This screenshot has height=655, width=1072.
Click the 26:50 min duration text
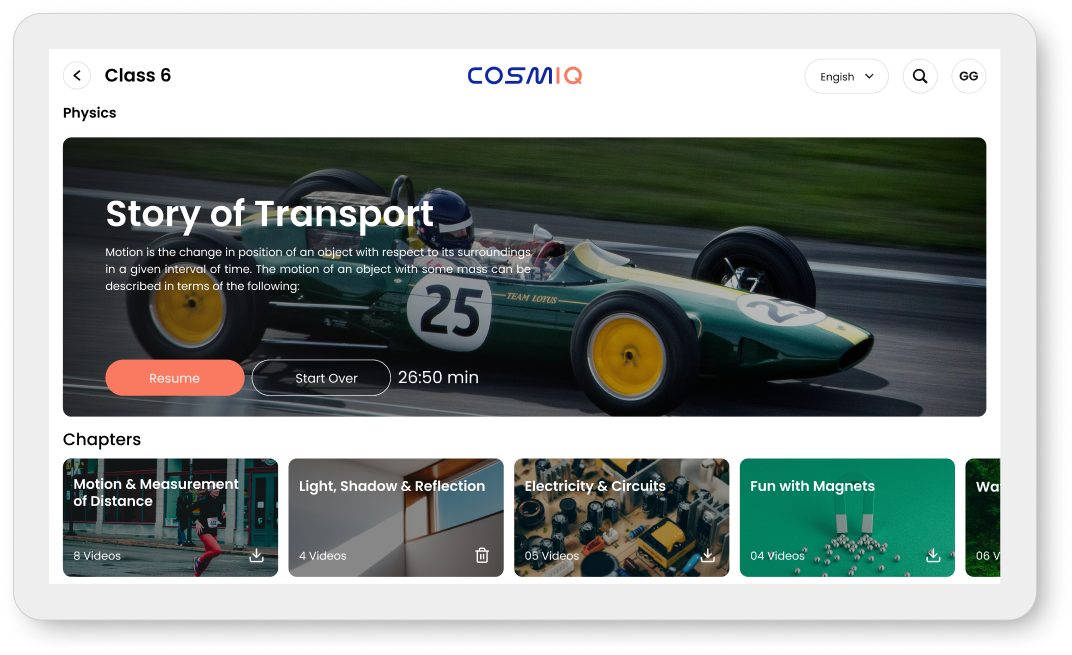click(x=438, y=378)
